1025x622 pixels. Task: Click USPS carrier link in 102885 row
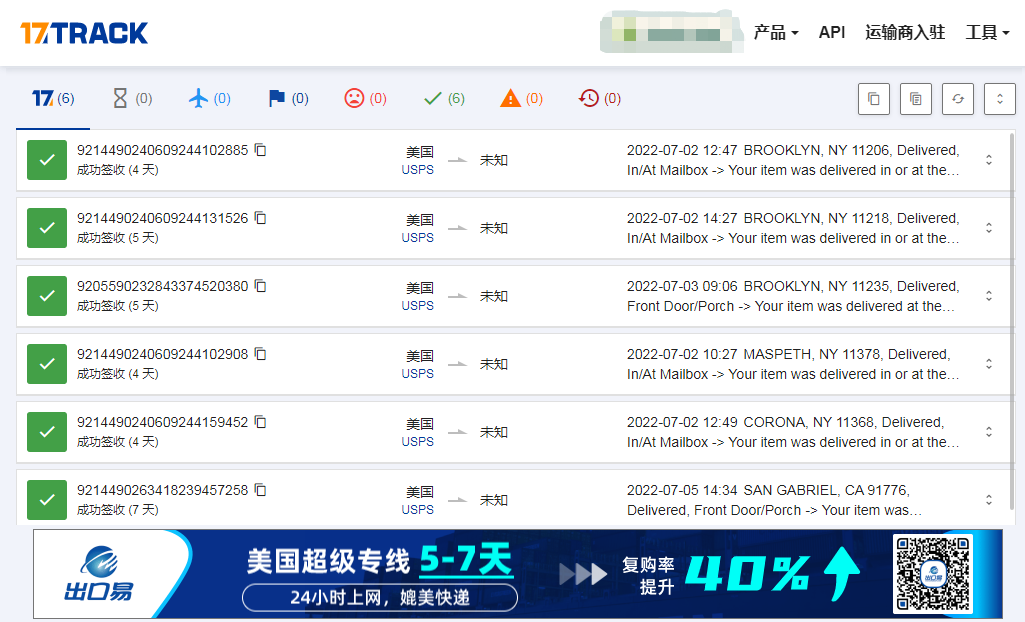[x=418, y=170]
